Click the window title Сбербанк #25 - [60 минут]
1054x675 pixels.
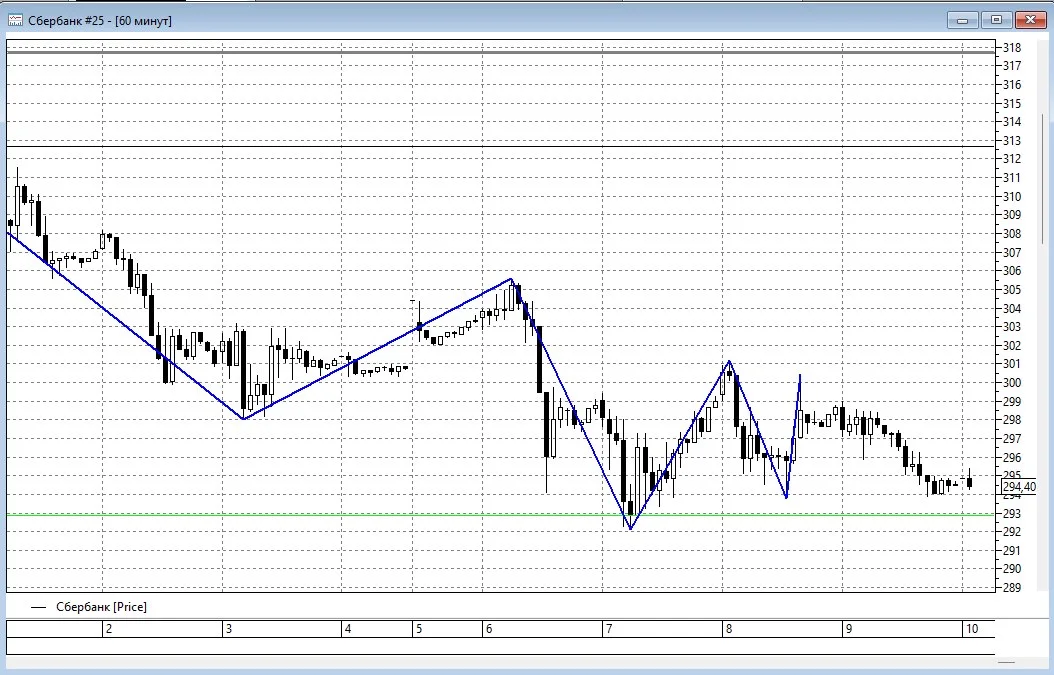tap(99, 21)
